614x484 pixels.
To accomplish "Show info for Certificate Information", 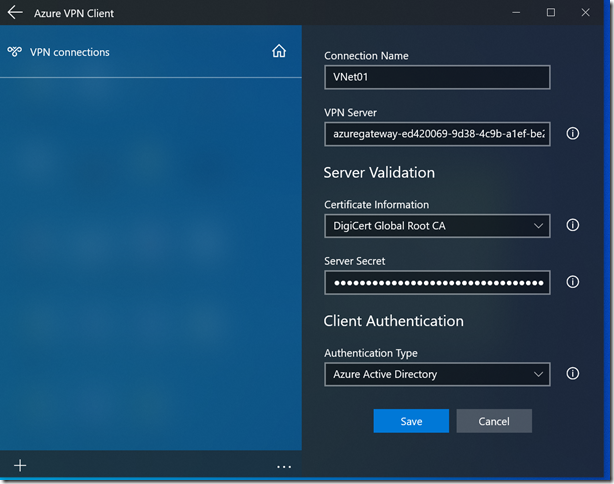I will 572,225.
